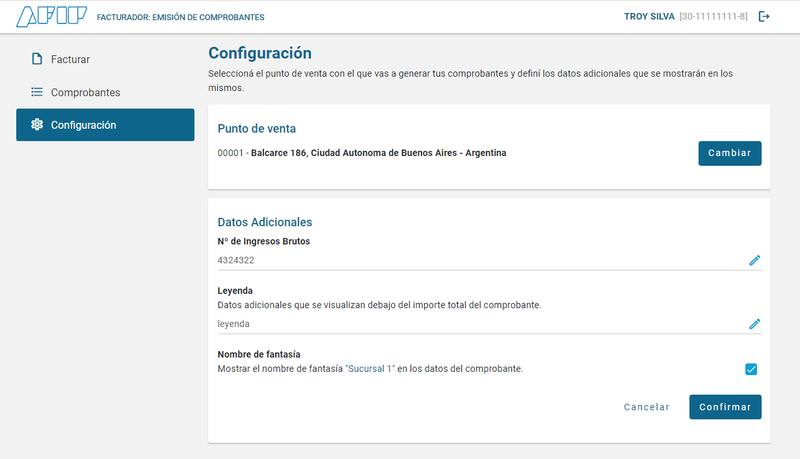
Task: Click the Leyenda pencil edit icon
Action: [x=755, y=324]
